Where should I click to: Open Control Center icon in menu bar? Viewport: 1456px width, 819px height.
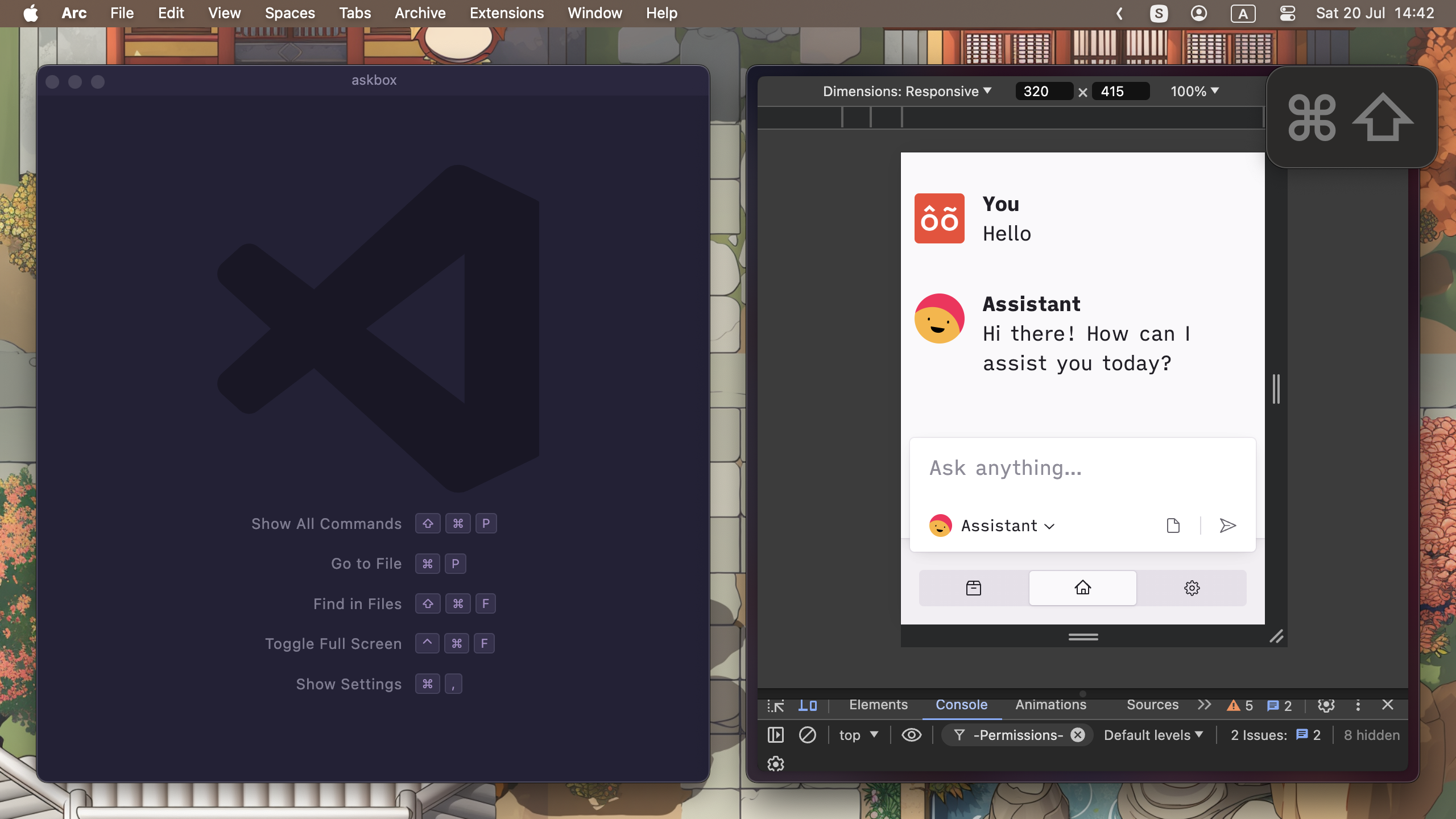click(x=1288, y=13)
